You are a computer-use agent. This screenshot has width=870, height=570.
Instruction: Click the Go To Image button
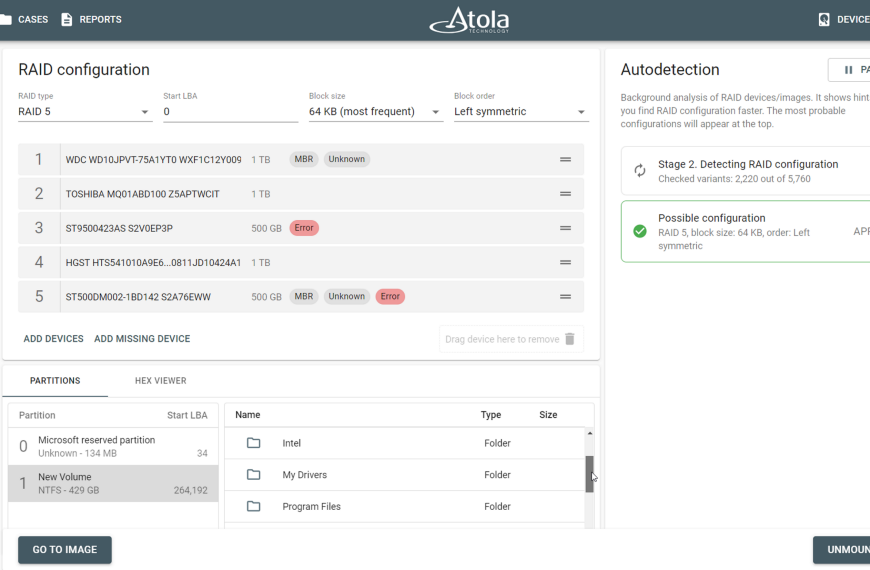pyautogui.click(x=65, y=549)
